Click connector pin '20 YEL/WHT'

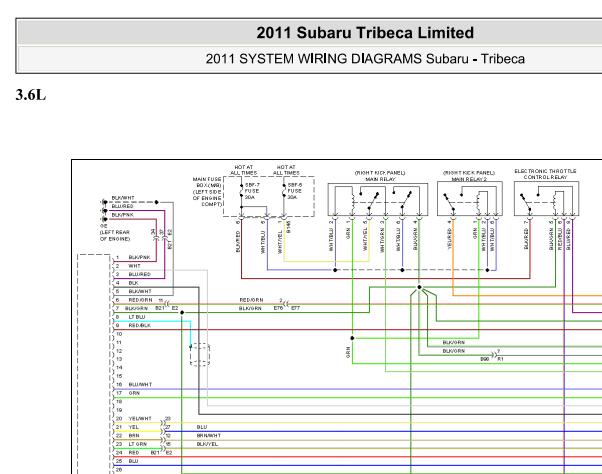click(134, 419)
